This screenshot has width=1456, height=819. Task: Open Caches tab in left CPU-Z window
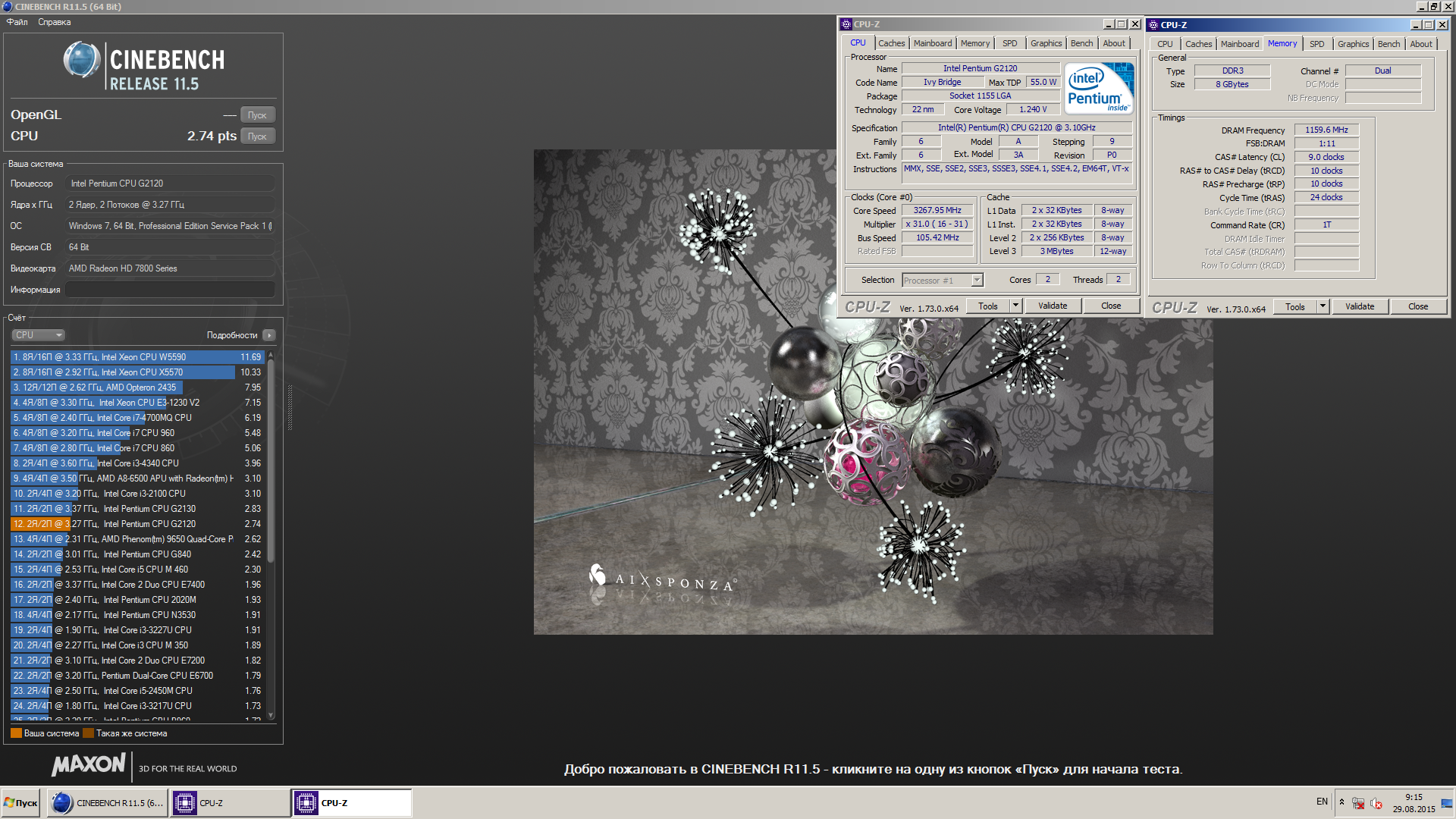891,43
